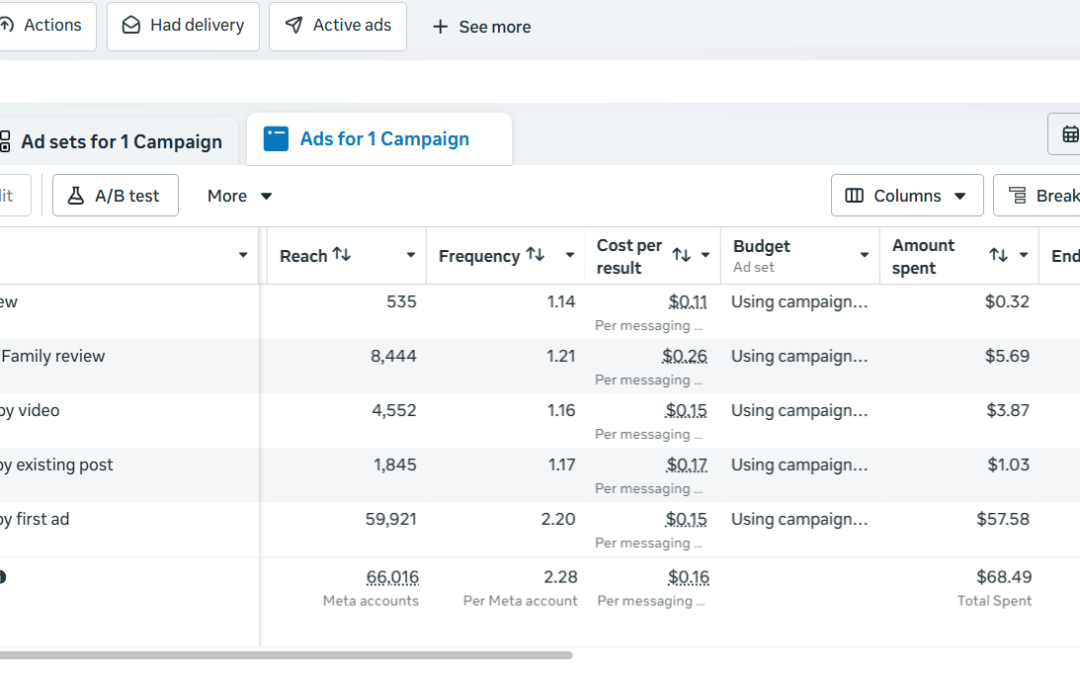Screen dimensions: 1080x675
Task: Open the ad name column options arrow
Action: click(x=243, y=255)
